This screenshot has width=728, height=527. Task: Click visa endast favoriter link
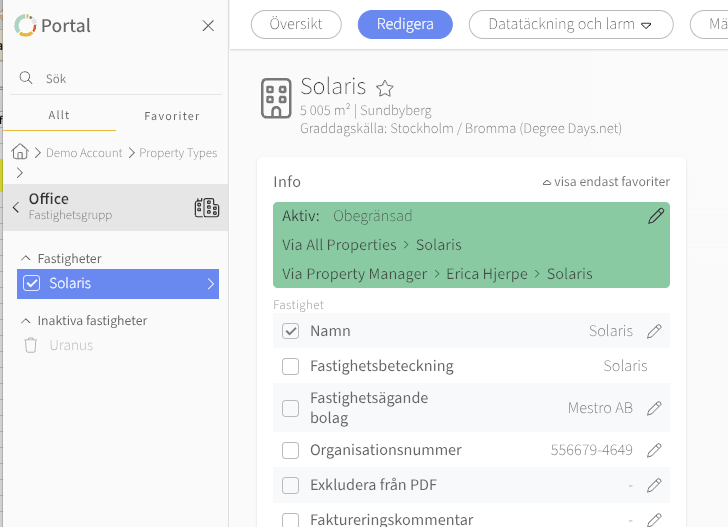(x=606, y=182)
